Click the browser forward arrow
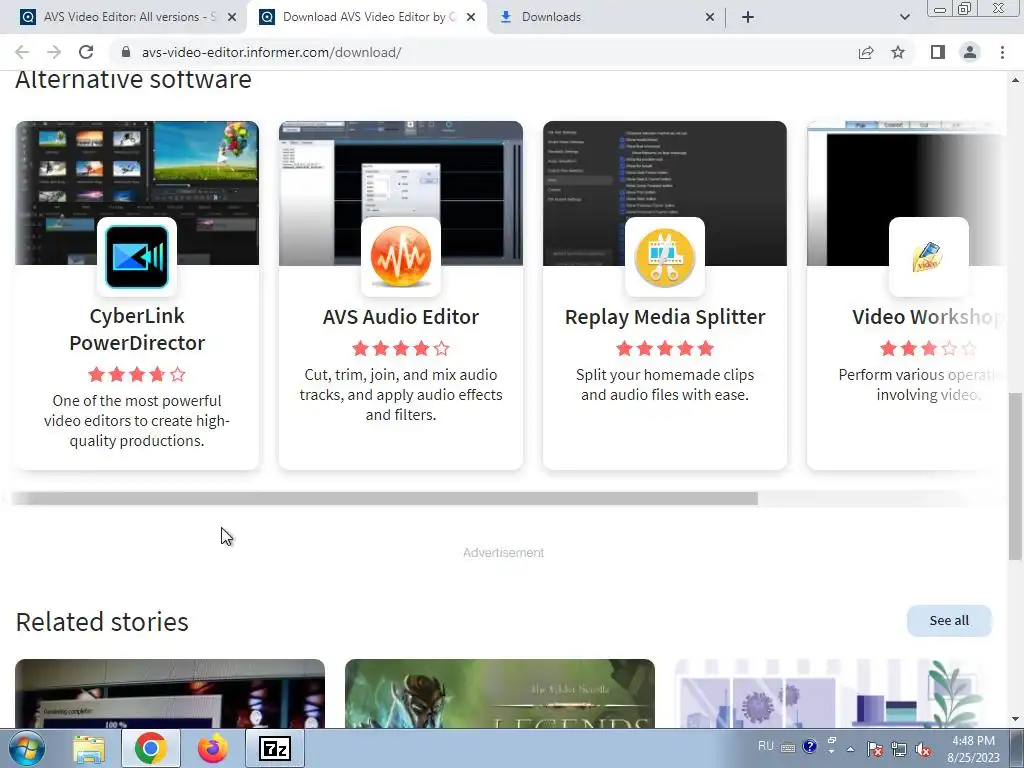1024x768 pixels. coord(54,52)
